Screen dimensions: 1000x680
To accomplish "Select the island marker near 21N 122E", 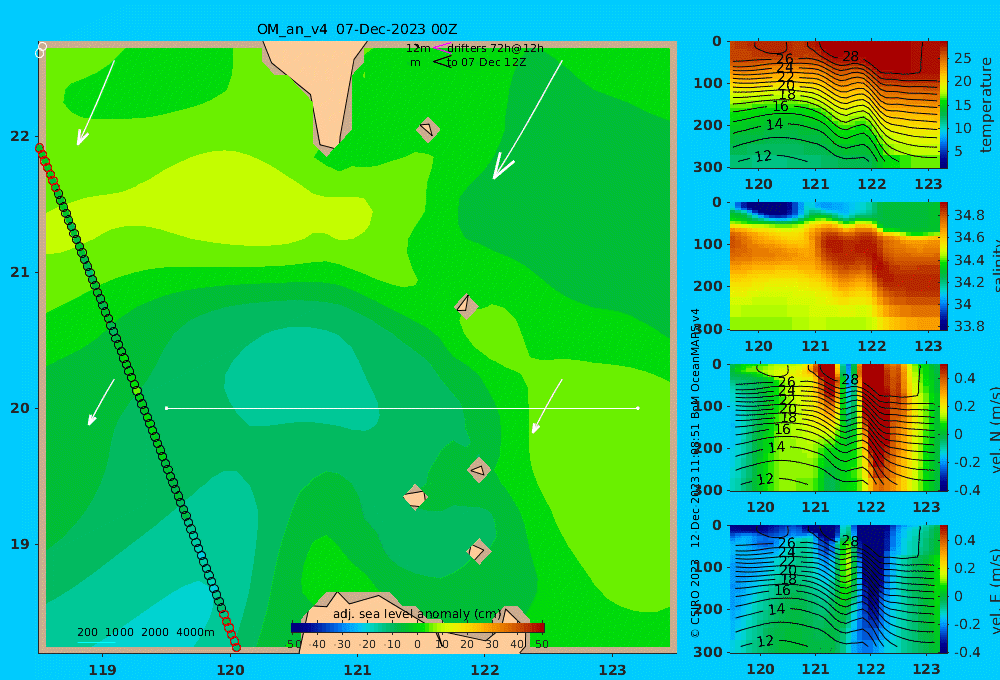I will [466, 306].
